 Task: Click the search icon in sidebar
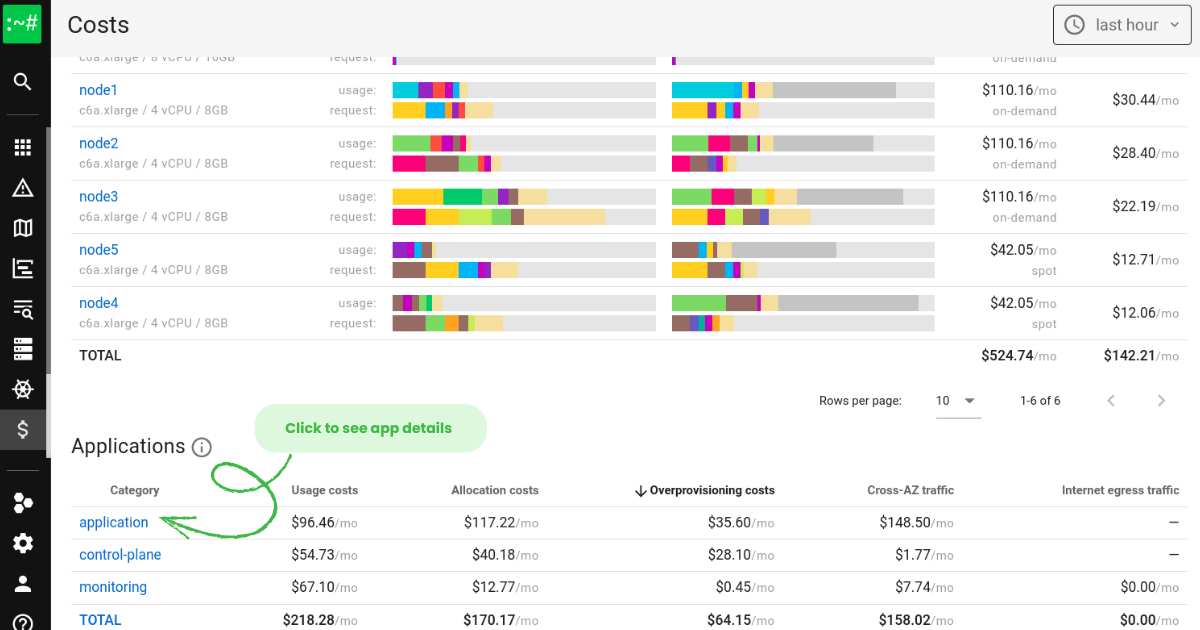click(x=23, y=82)
